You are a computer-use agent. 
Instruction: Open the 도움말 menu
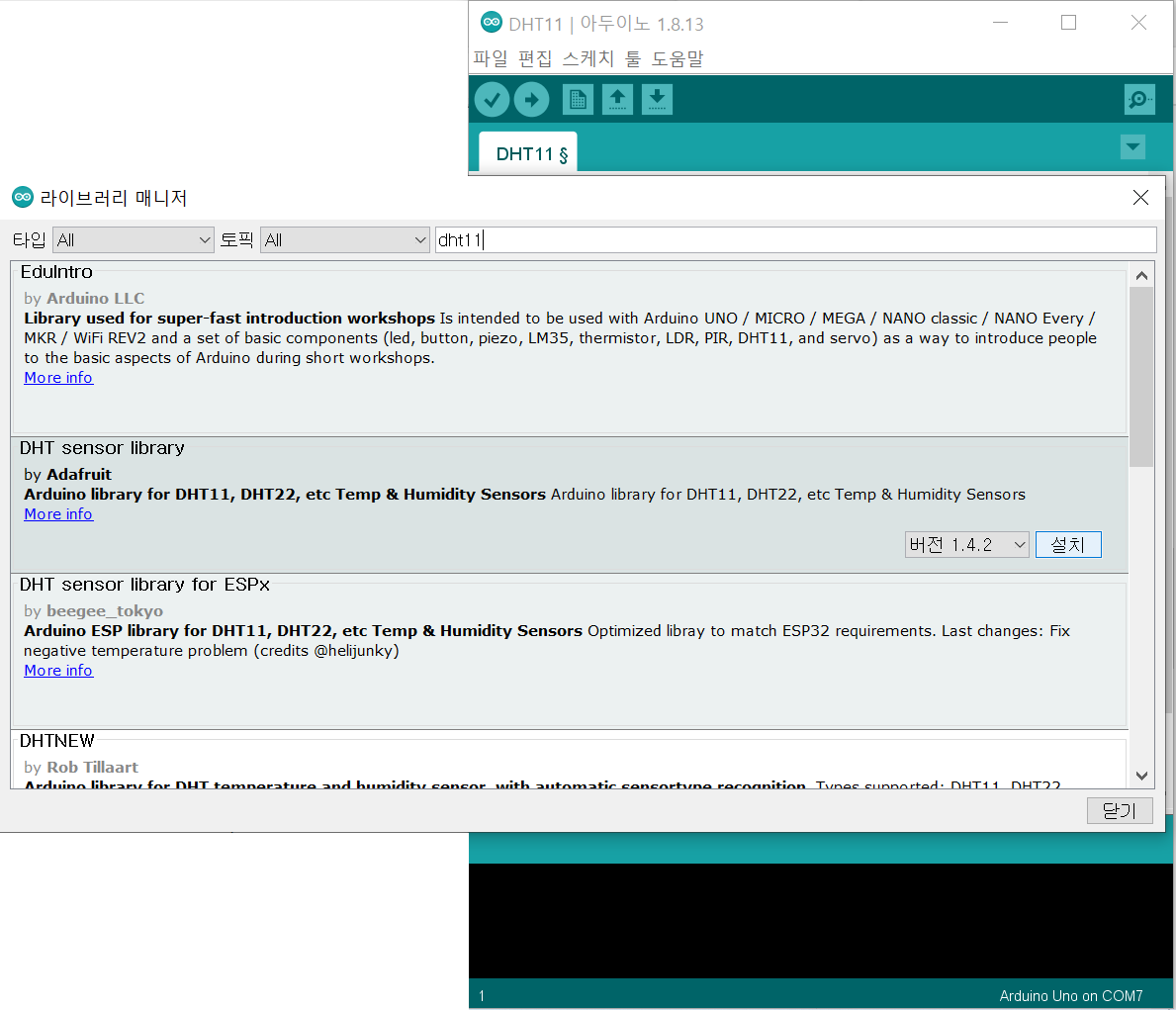coord(678,58)
